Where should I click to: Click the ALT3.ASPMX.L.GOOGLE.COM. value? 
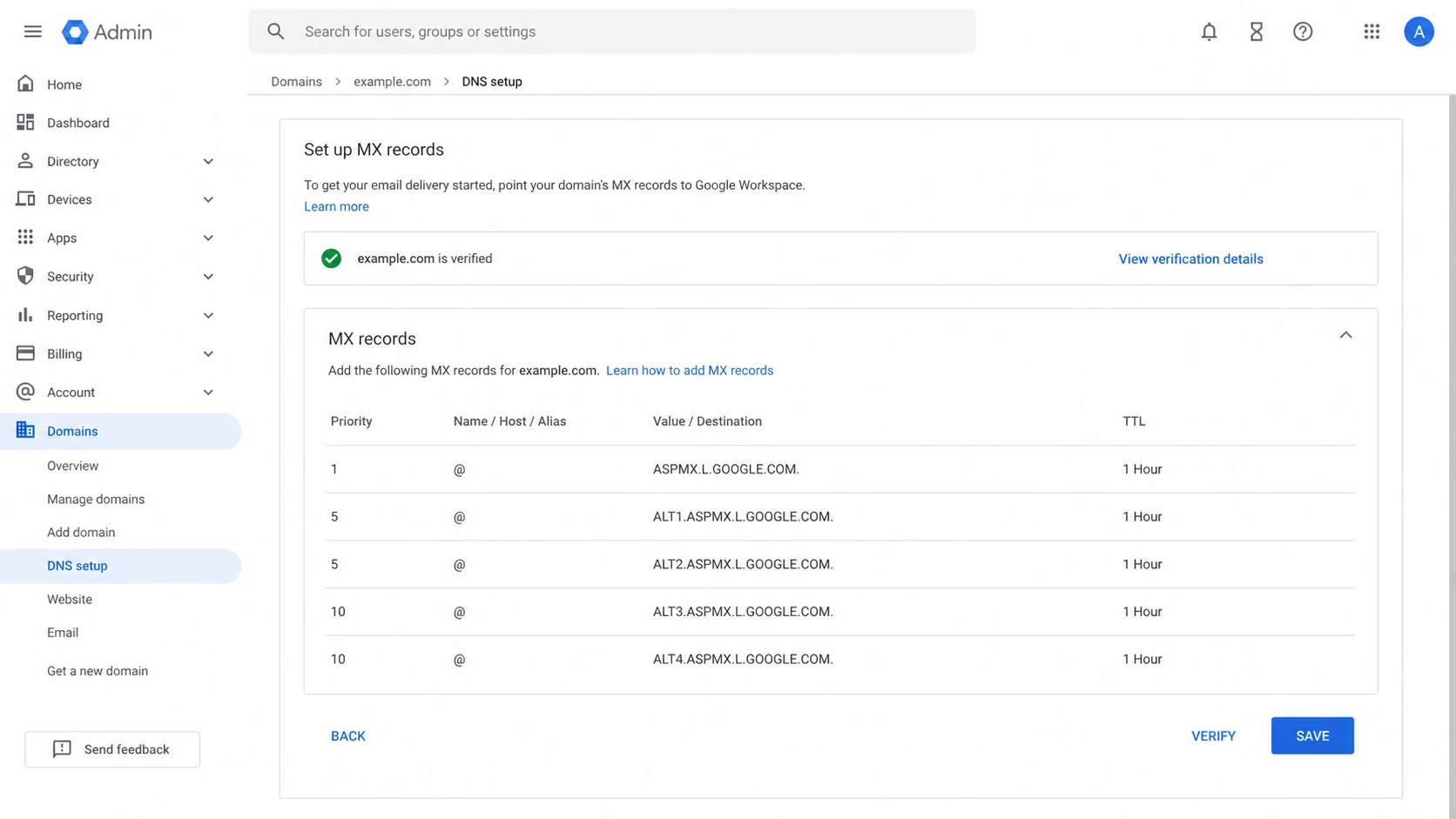(743, 611)
